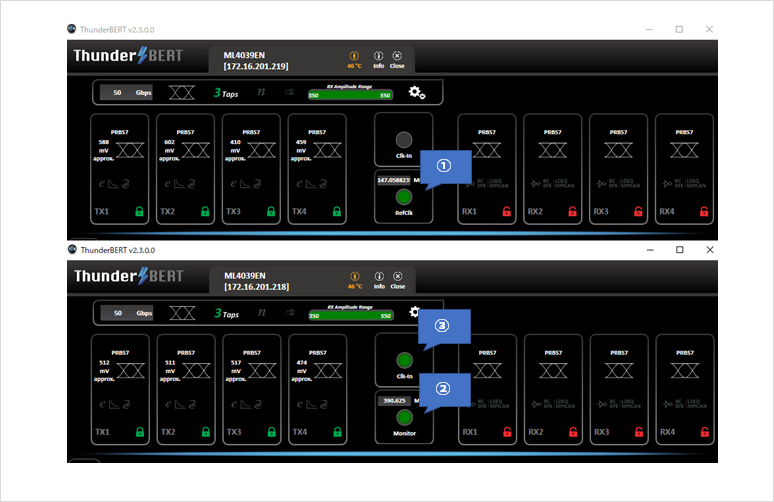The height and width of the screenshot is (502, 774).
Task: Click RX4 eye diagram icon in .219 window
Action: click(684, 150)
